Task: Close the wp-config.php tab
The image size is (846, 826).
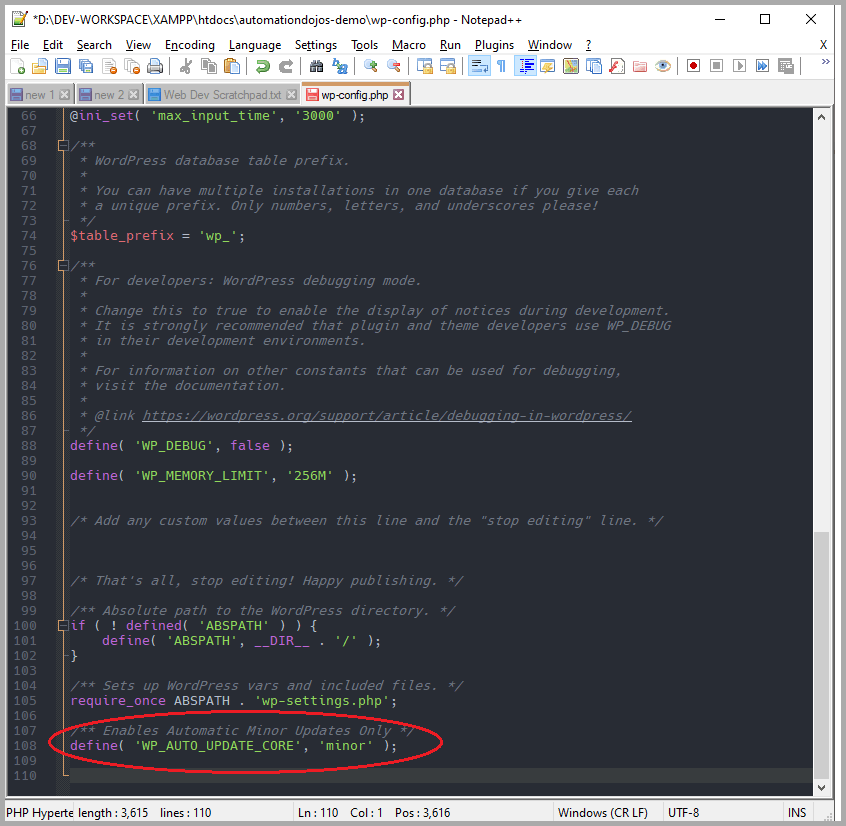Action: click(399, 95)
